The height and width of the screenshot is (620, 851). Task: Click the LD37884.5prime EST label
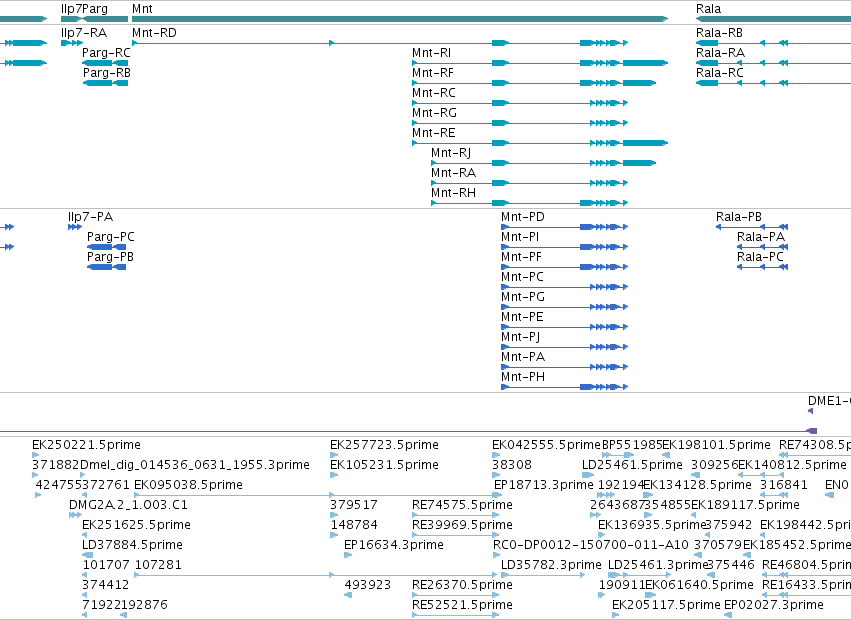click(132, 545)
